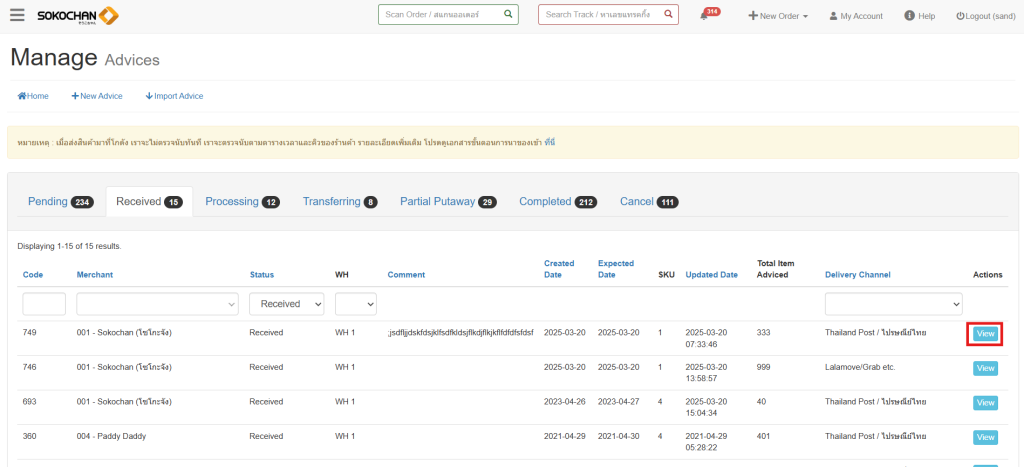Click 'Displaying 1-15 of 15 results' text
The height and width of the screenshot is (467, 1024).
[x=69, y=246]
